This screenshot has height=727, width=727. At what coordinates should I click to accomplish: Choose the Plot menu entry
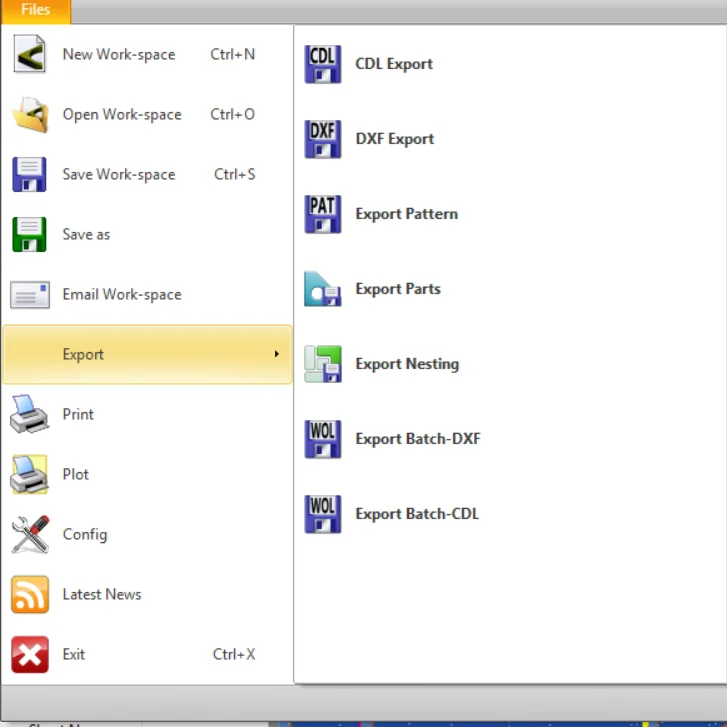click(x=147, y=474)
